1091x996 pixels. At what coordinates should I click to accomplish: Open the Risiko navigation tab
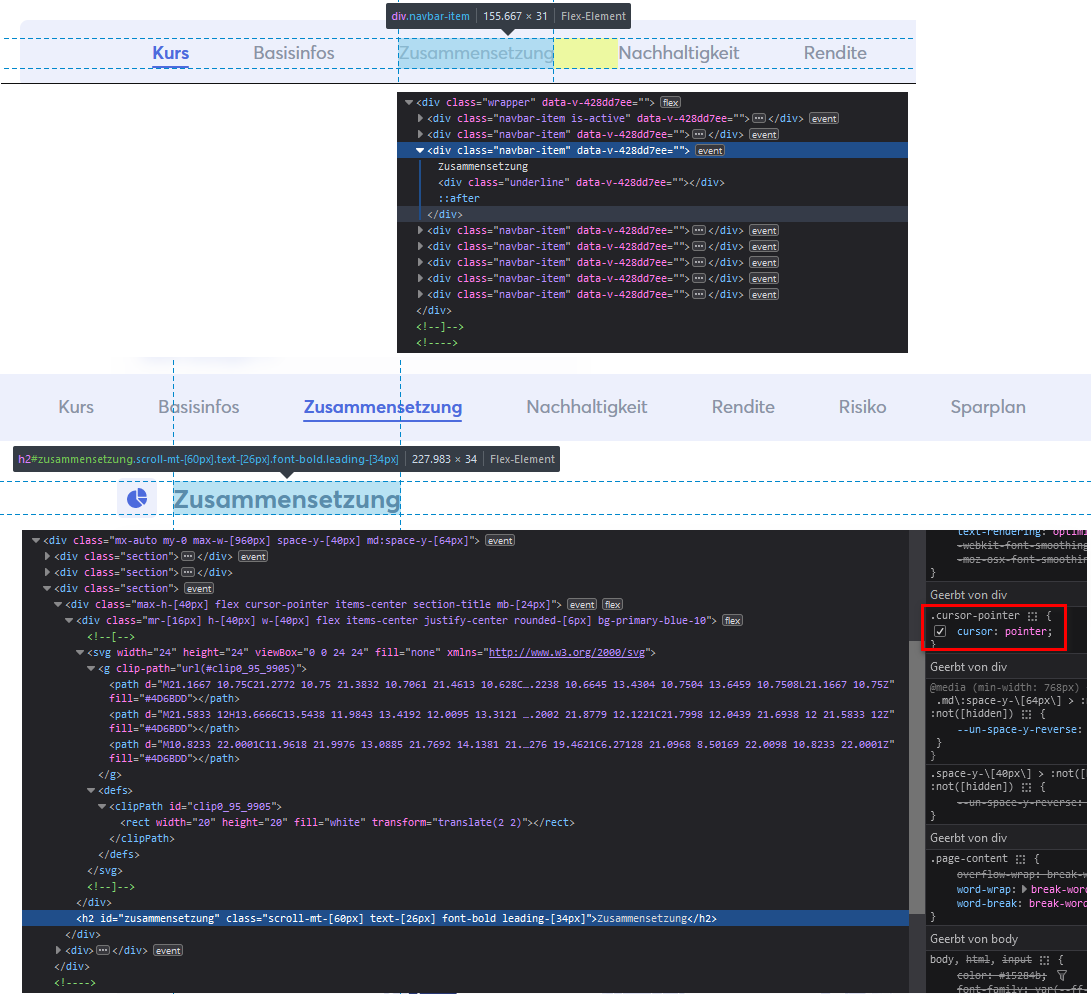click(862, 407)
